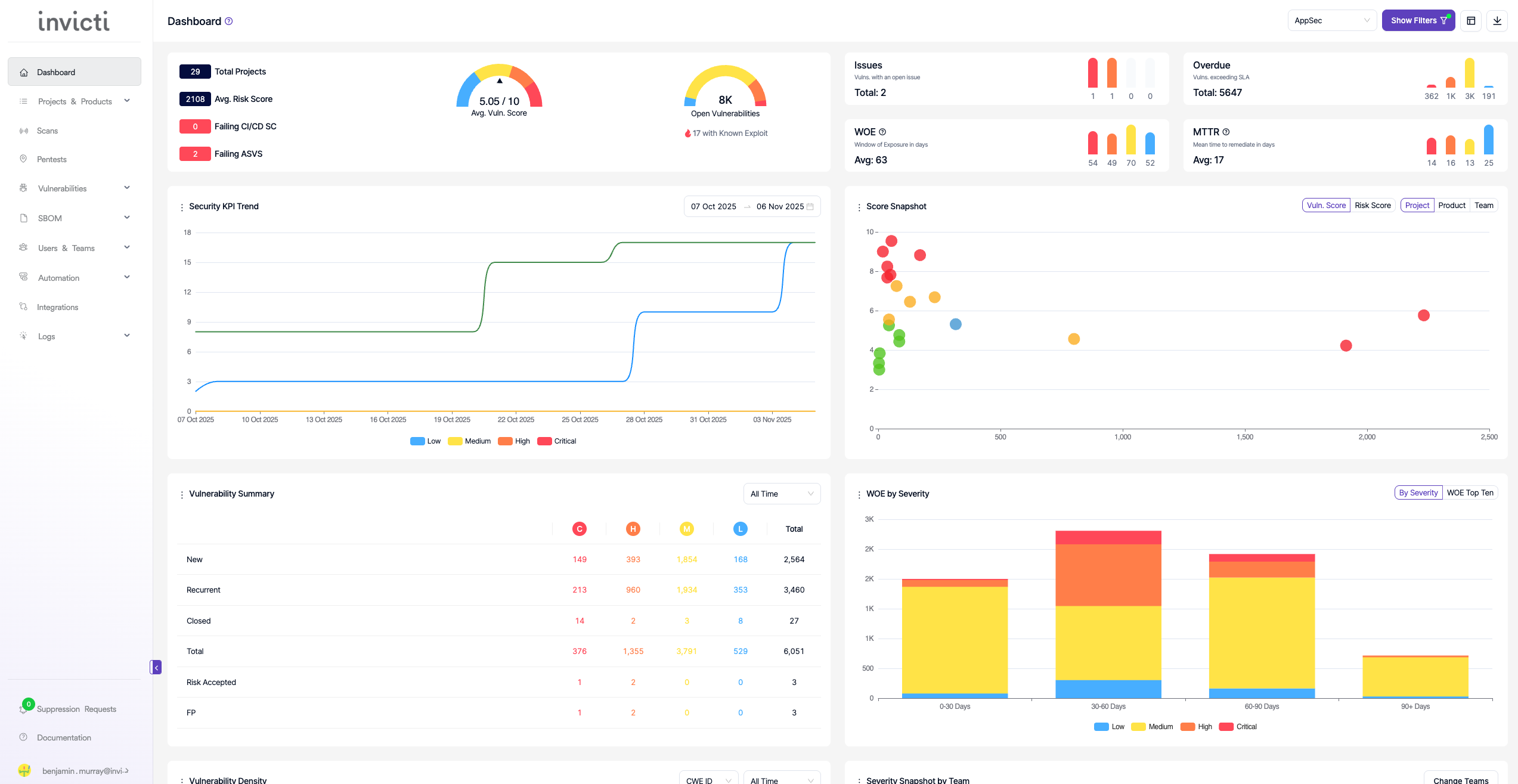Open Integrations from the sidebar
1518x784 pixels.
(x=57, y=307)
